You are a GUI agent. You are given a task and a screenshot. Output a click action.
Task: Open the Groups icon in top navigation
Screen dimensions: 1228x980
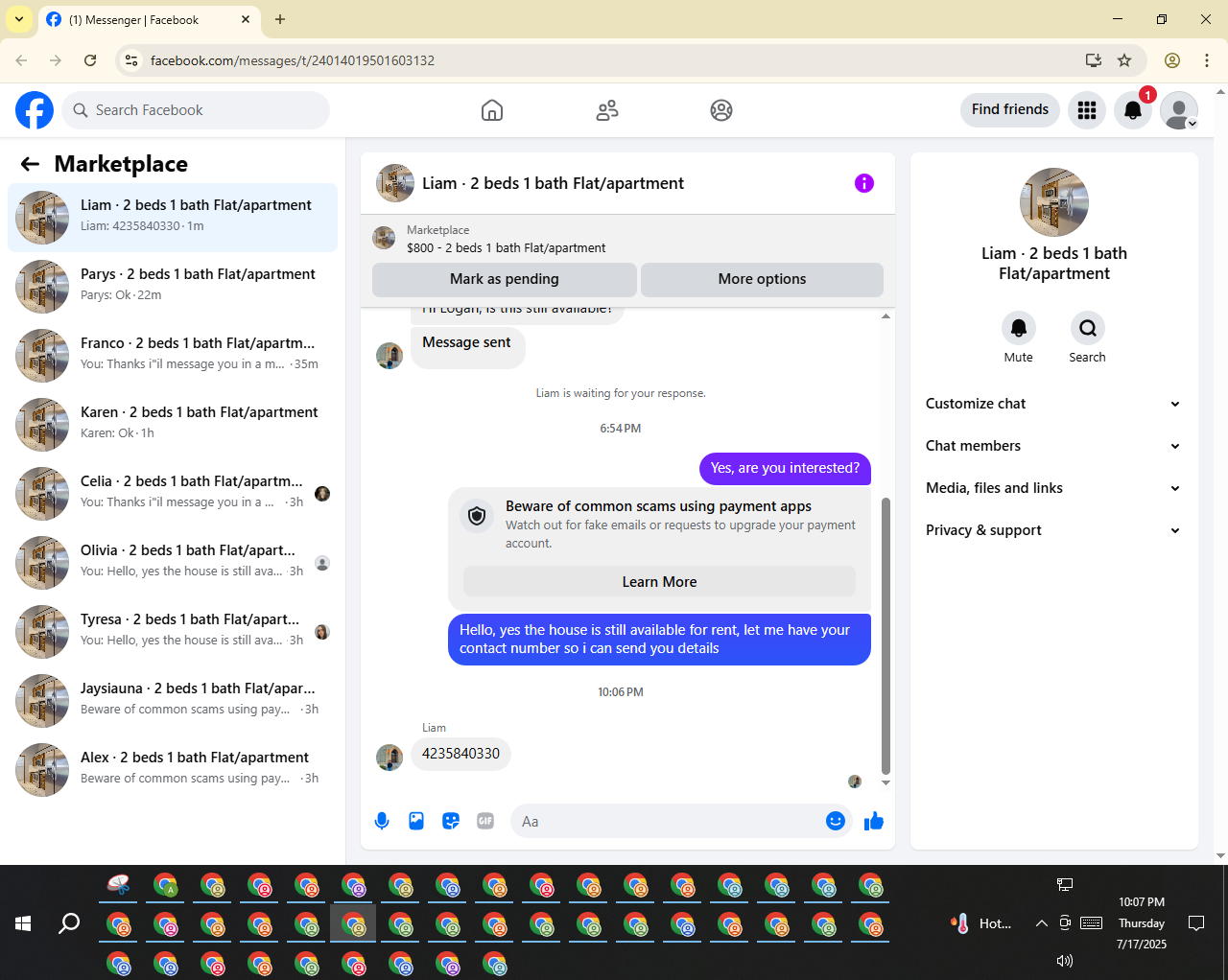[x=721, y=110]
